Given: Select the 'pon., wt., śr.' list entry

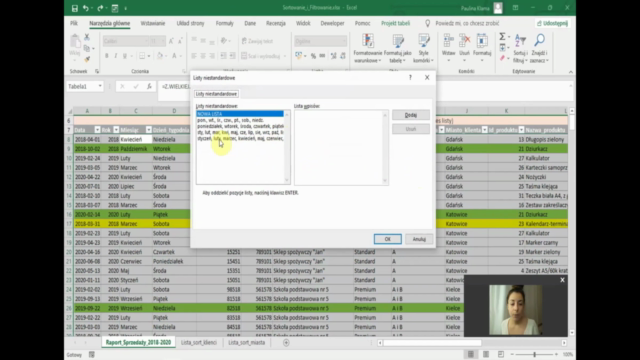Looking at the screenshot, I should point(240,120).
